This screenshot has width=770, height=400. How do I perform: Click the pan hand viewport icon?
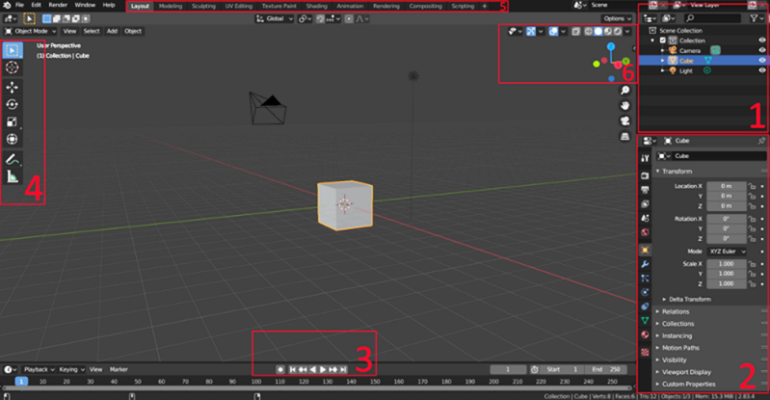625,105
